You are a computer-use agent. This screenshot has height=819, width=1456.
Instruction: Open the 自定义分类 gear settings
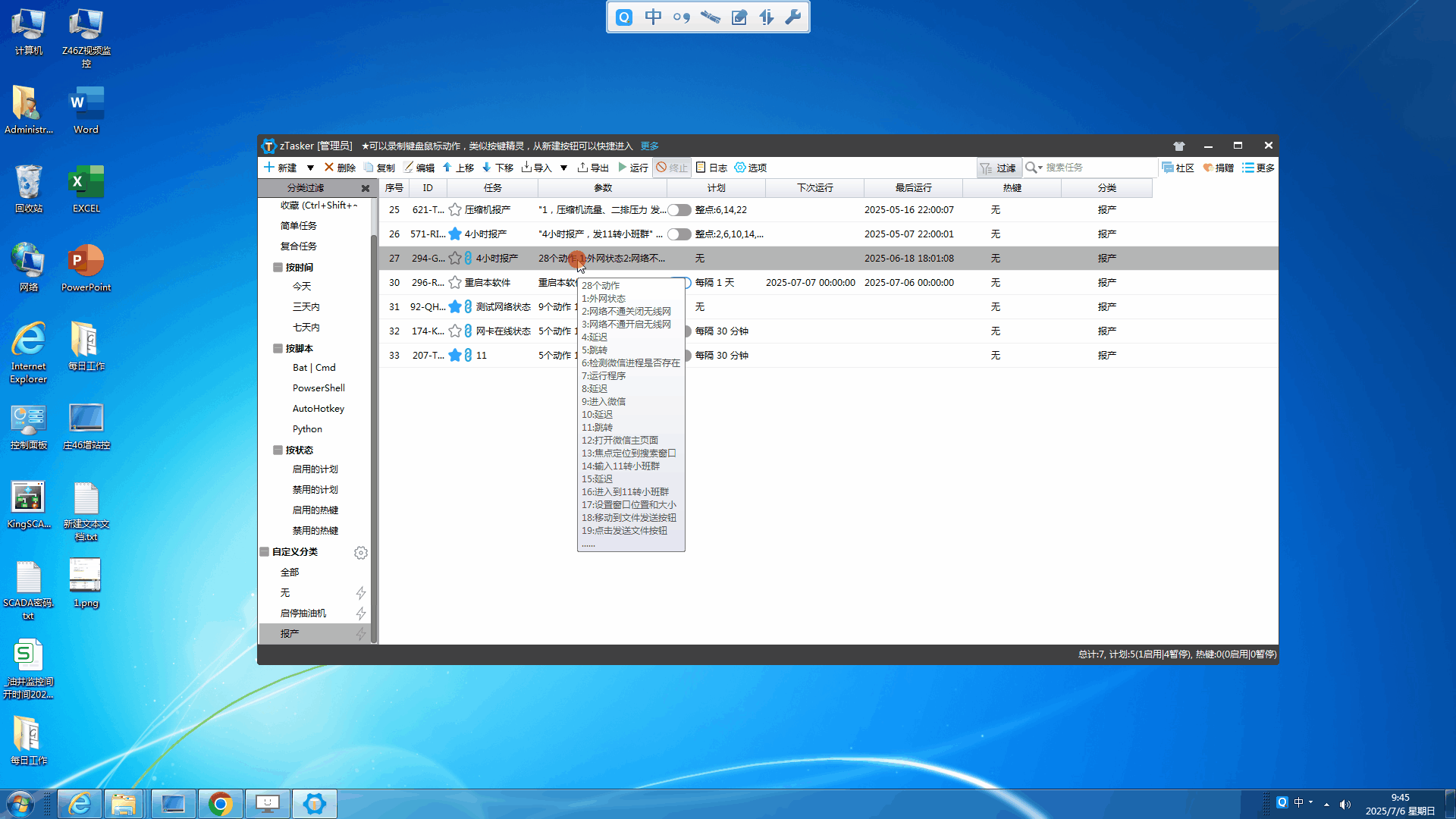click(x=361, y=553)
